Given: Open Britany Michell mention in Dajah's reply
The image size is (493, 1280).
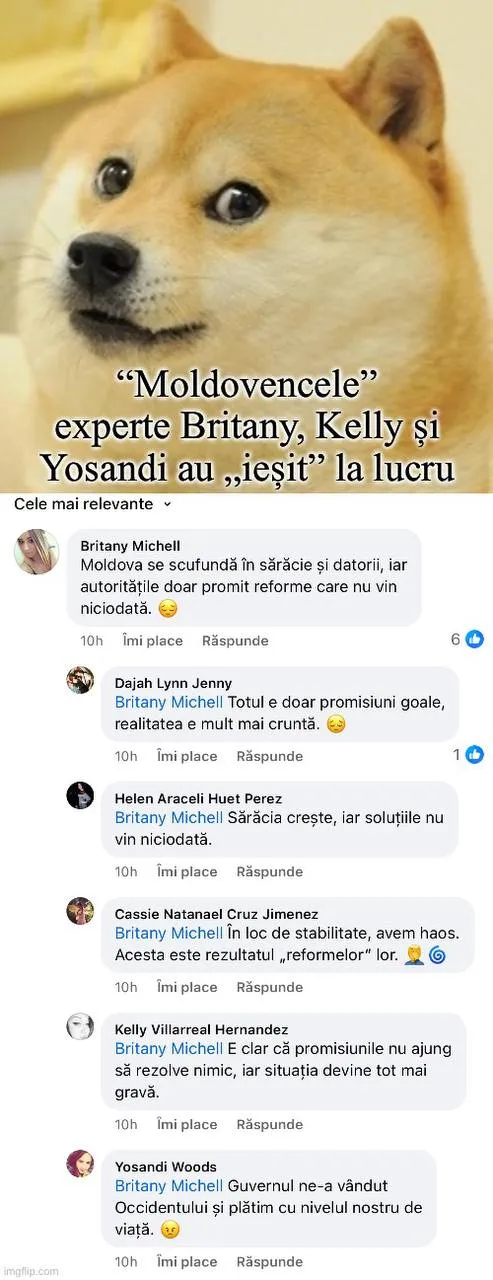Looking at the screenshot, I should pos(169,702).
